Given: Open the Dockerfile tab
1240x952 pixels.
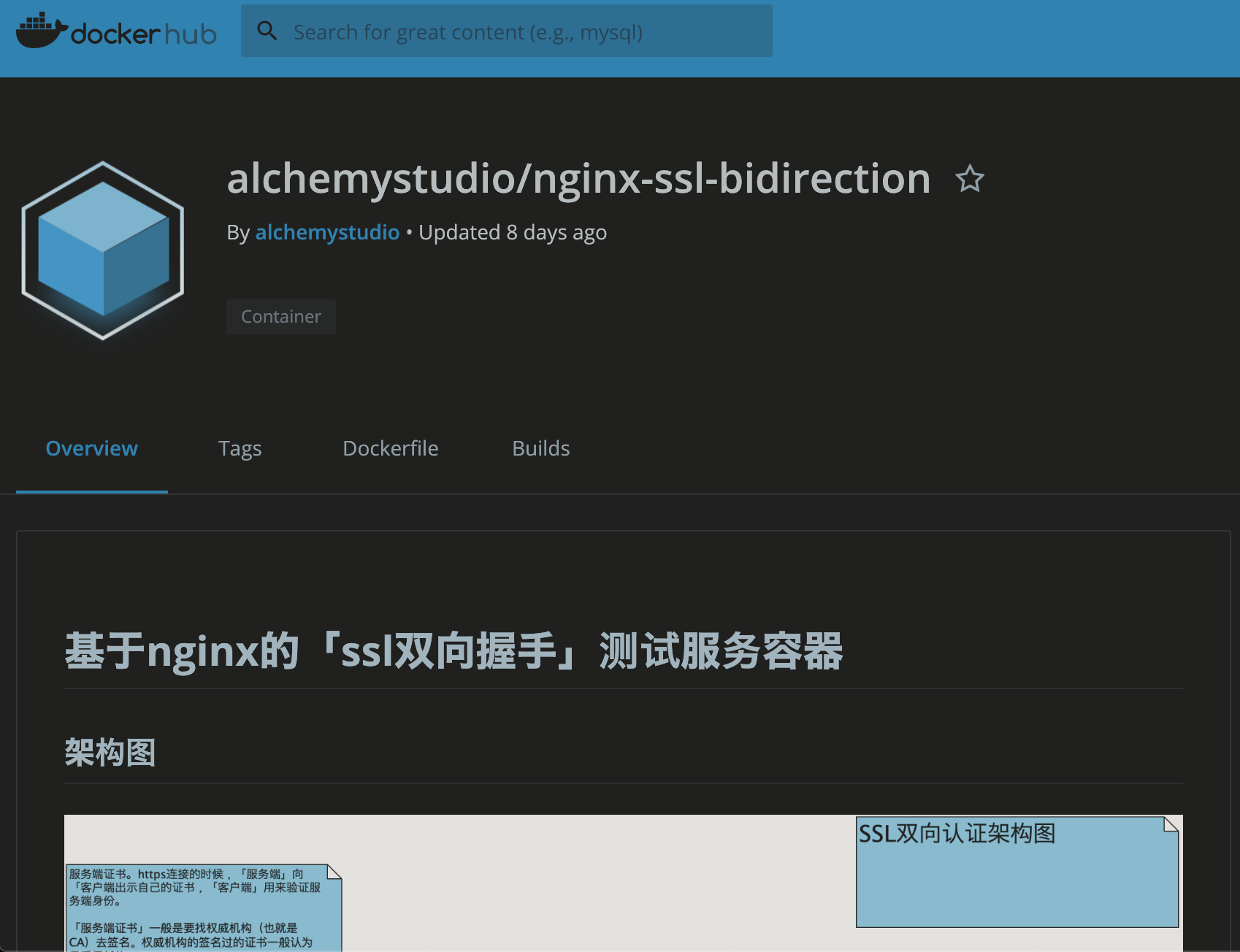Looking at the screenshot, I should click(x=391, y=448).
